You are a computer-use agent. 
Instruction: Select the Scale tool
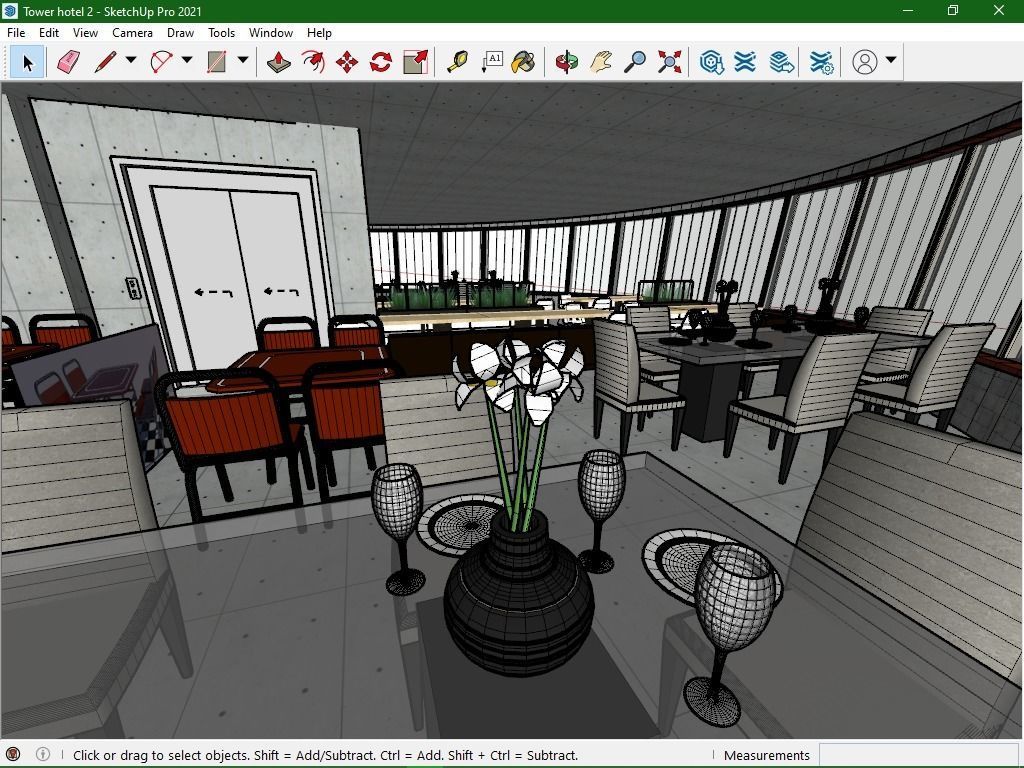tap(415, 62)
